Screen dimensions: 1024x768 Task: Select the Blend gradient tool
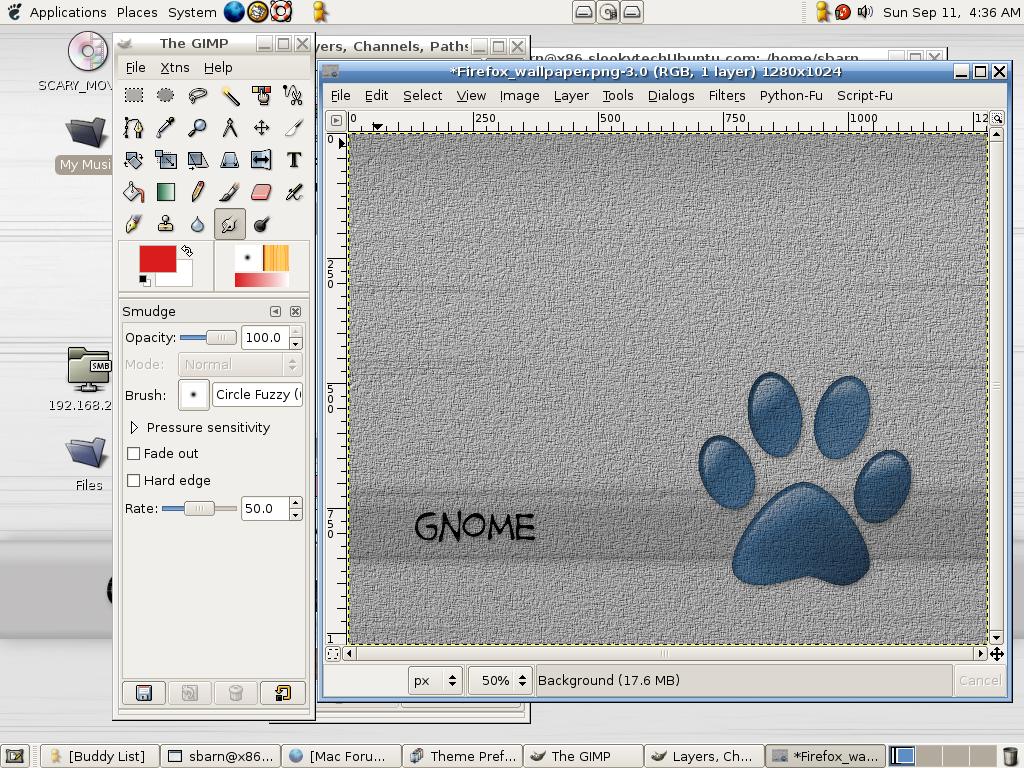166,192
